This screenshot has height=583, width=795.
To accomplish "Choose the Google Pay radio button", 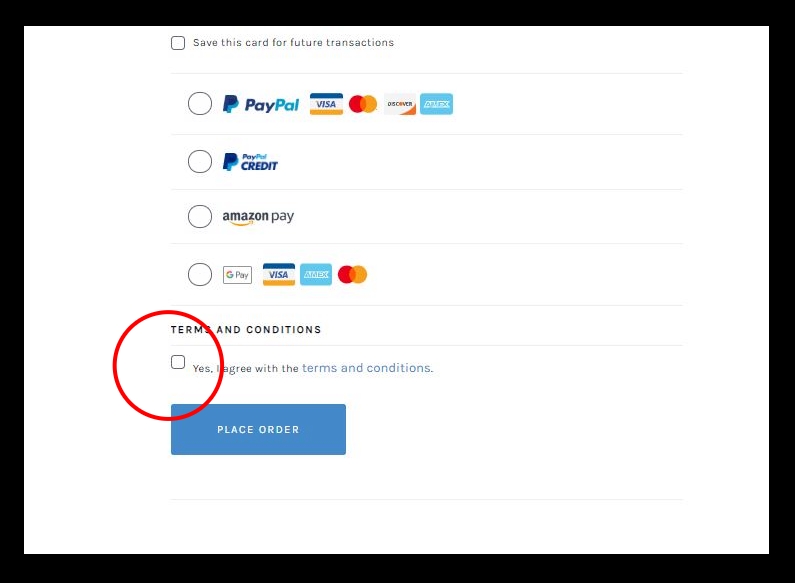I will click(x=200, y=274).
